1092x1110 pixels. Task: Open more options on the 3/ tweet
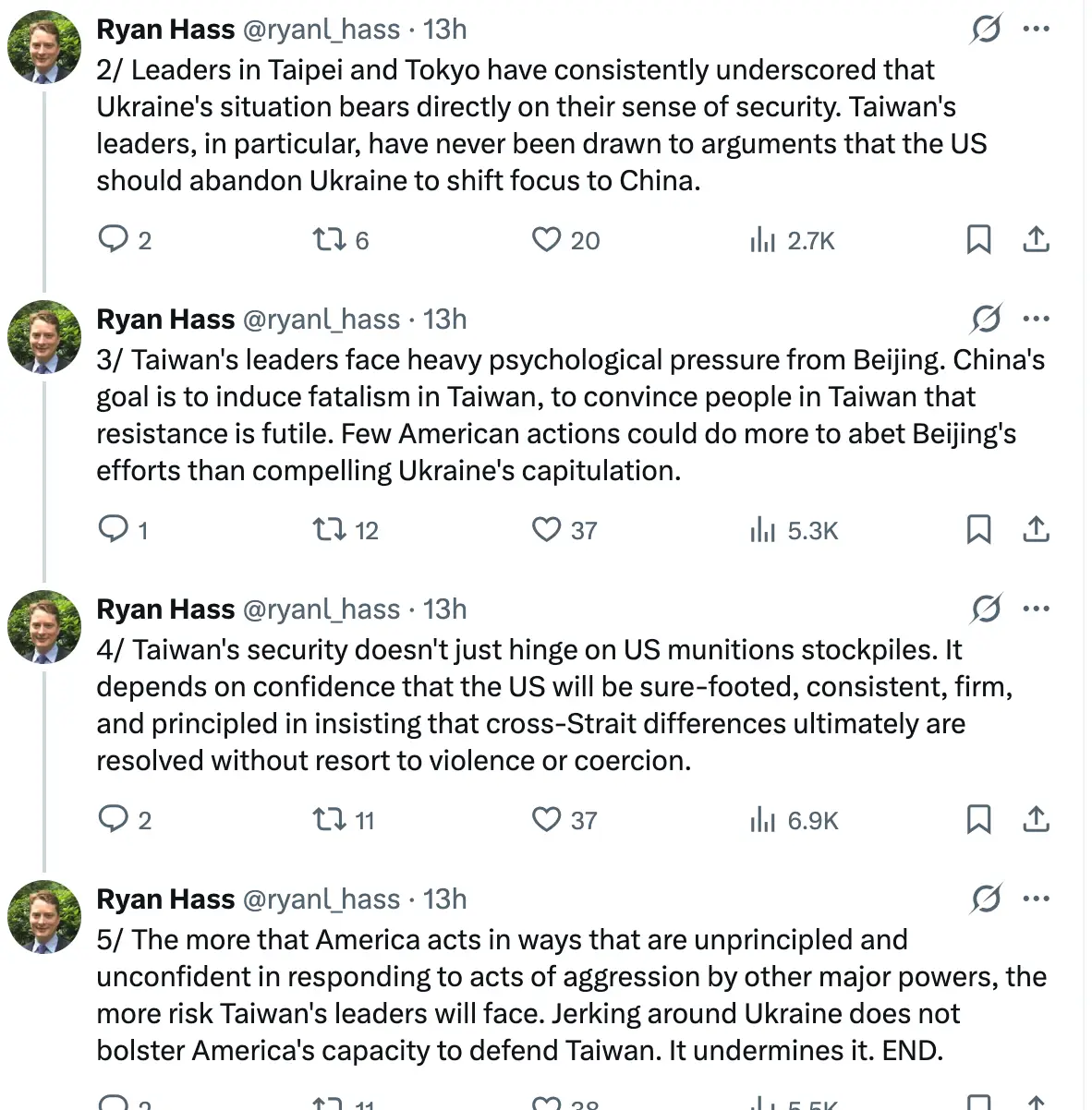(1037, 320)
